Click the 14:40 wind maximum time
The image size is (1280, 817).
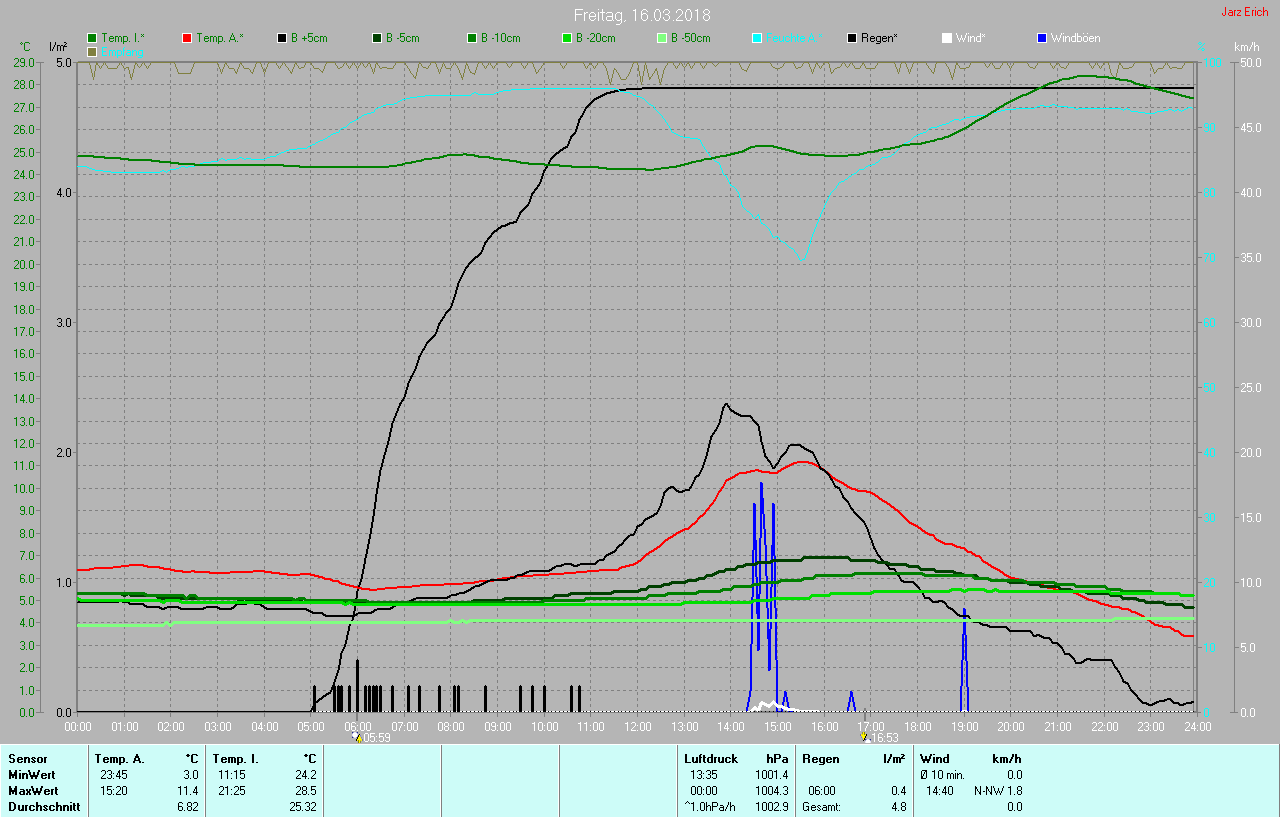(x=940, y=791)
